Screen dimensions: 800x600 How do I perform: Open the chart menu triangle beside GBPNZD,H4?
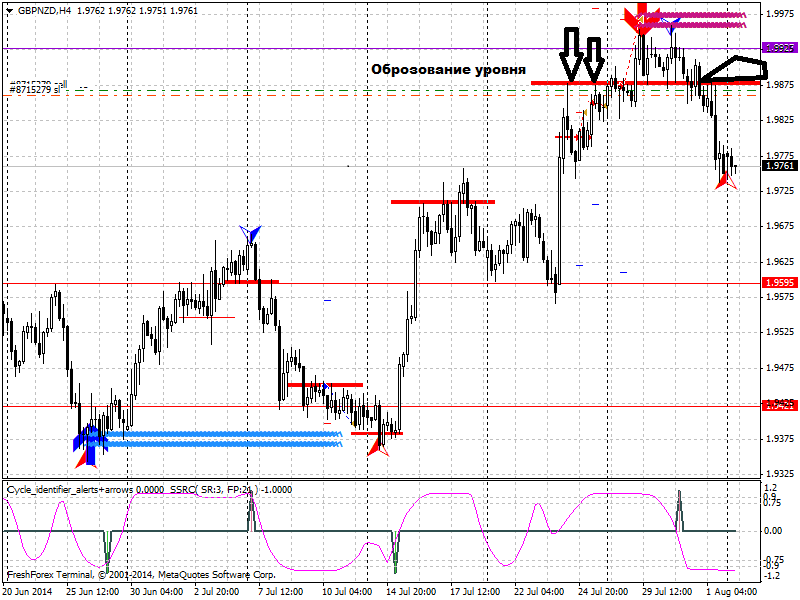[x=9, y=10]
